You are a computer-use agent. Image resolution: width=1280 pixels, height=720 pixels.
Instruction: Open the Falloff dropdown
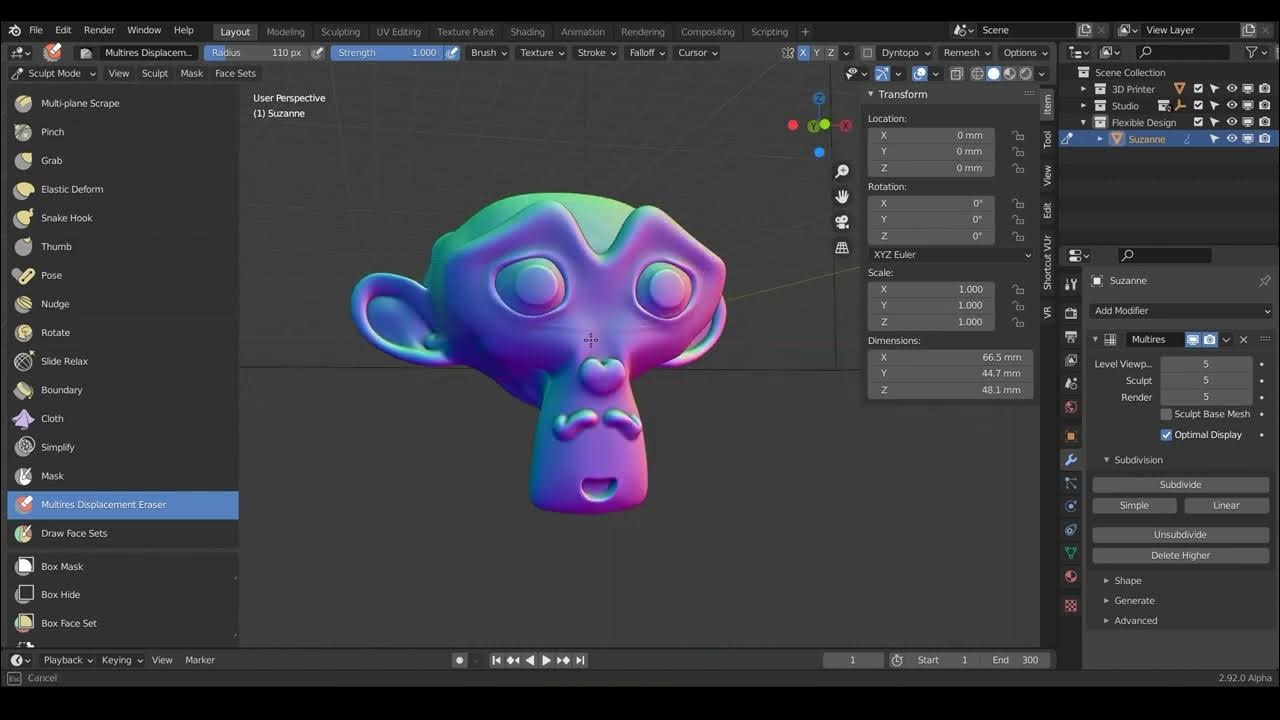click(648, 53)
